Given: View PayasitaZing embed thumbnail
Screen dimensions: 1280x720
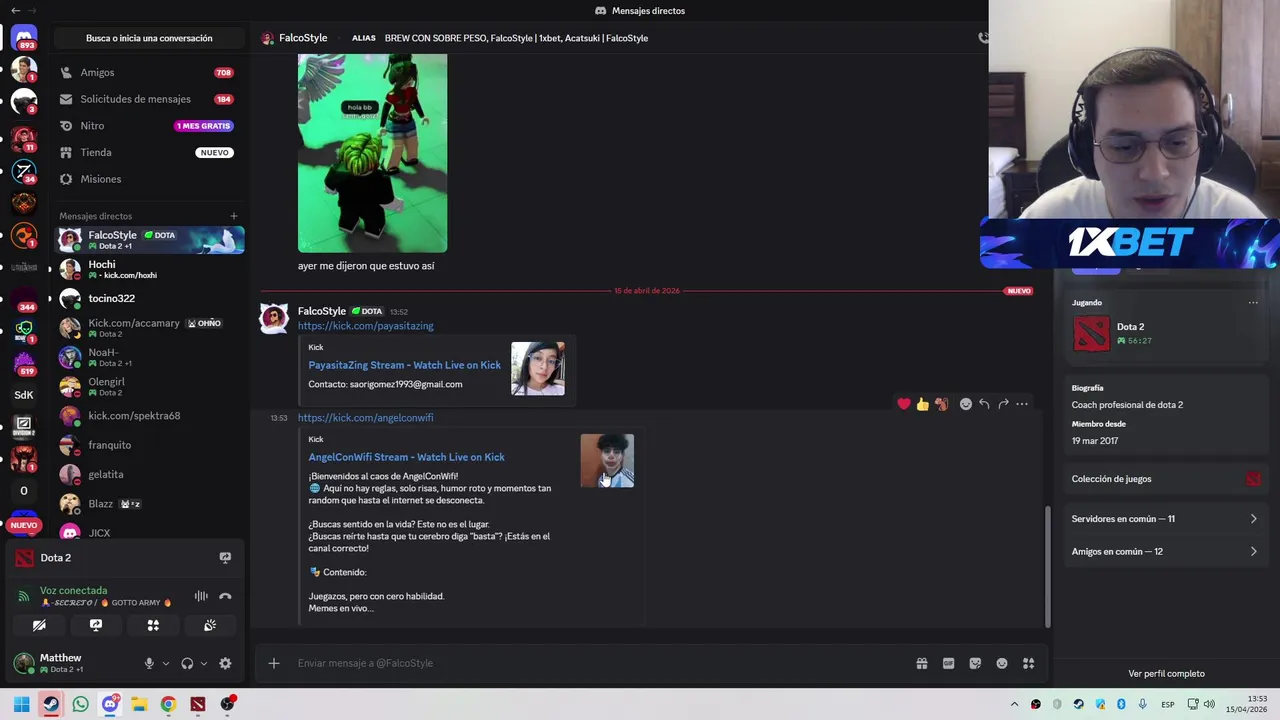Looking at the screenshot, I should pyautogui.click(x=538, y=369).
